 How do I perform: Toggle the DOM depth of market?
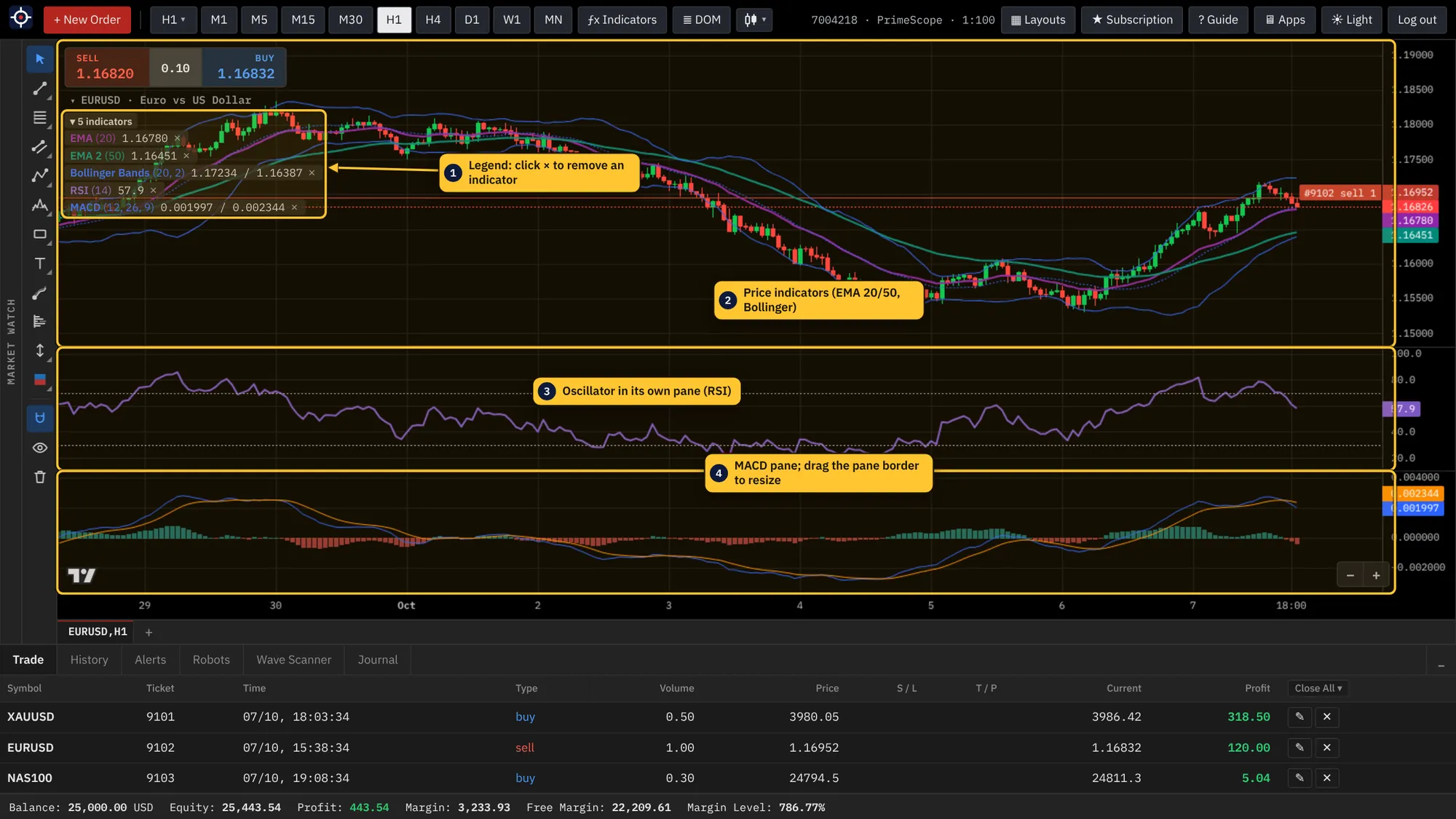coord(702,20)
